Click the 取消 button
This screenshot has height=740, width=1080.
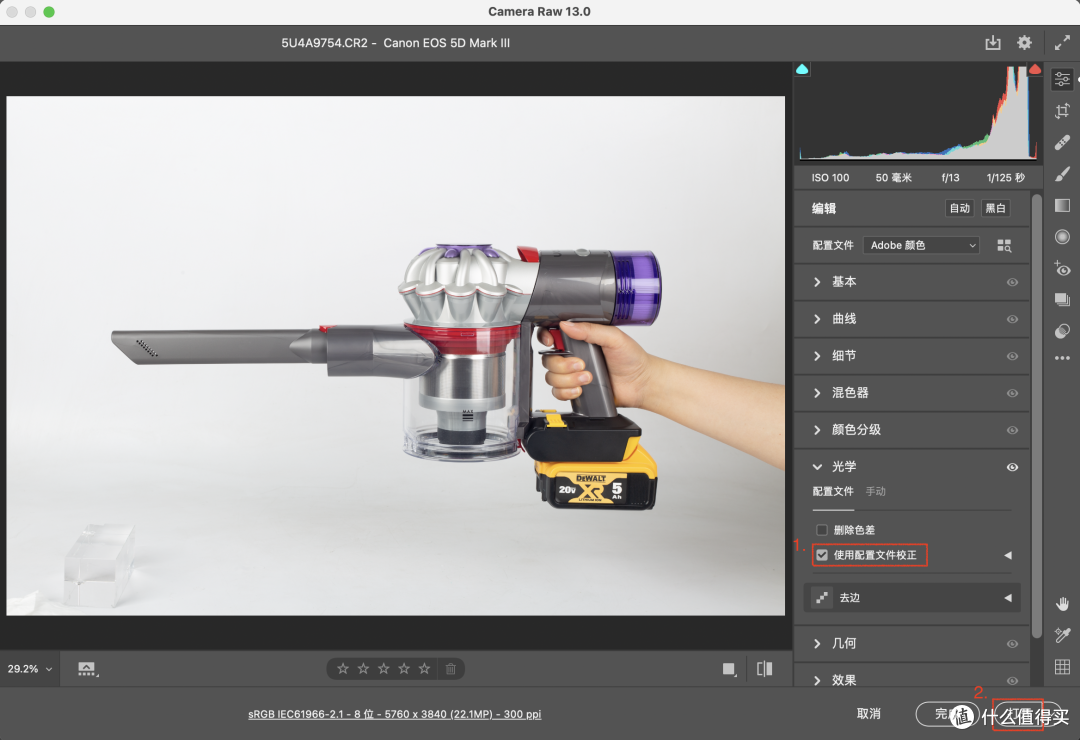point(868,714)
